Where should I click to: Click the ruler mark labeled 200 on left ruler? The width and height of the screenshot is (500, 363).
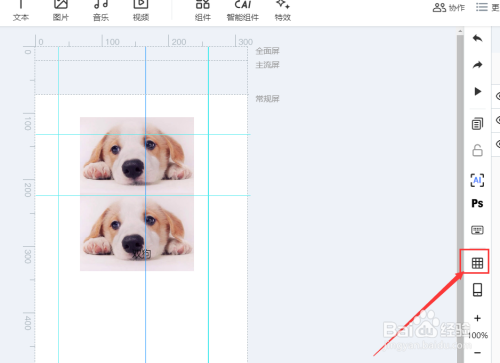tap(28, 190)
